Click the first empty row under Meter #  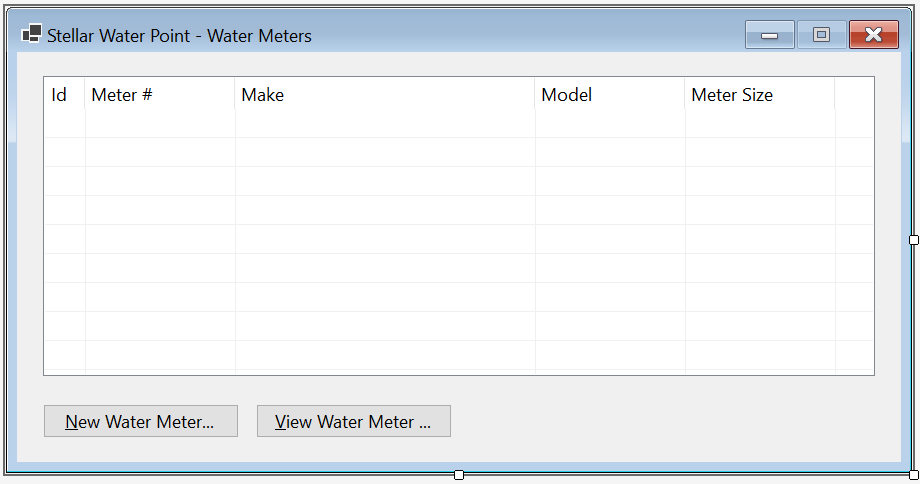point(160,124)
